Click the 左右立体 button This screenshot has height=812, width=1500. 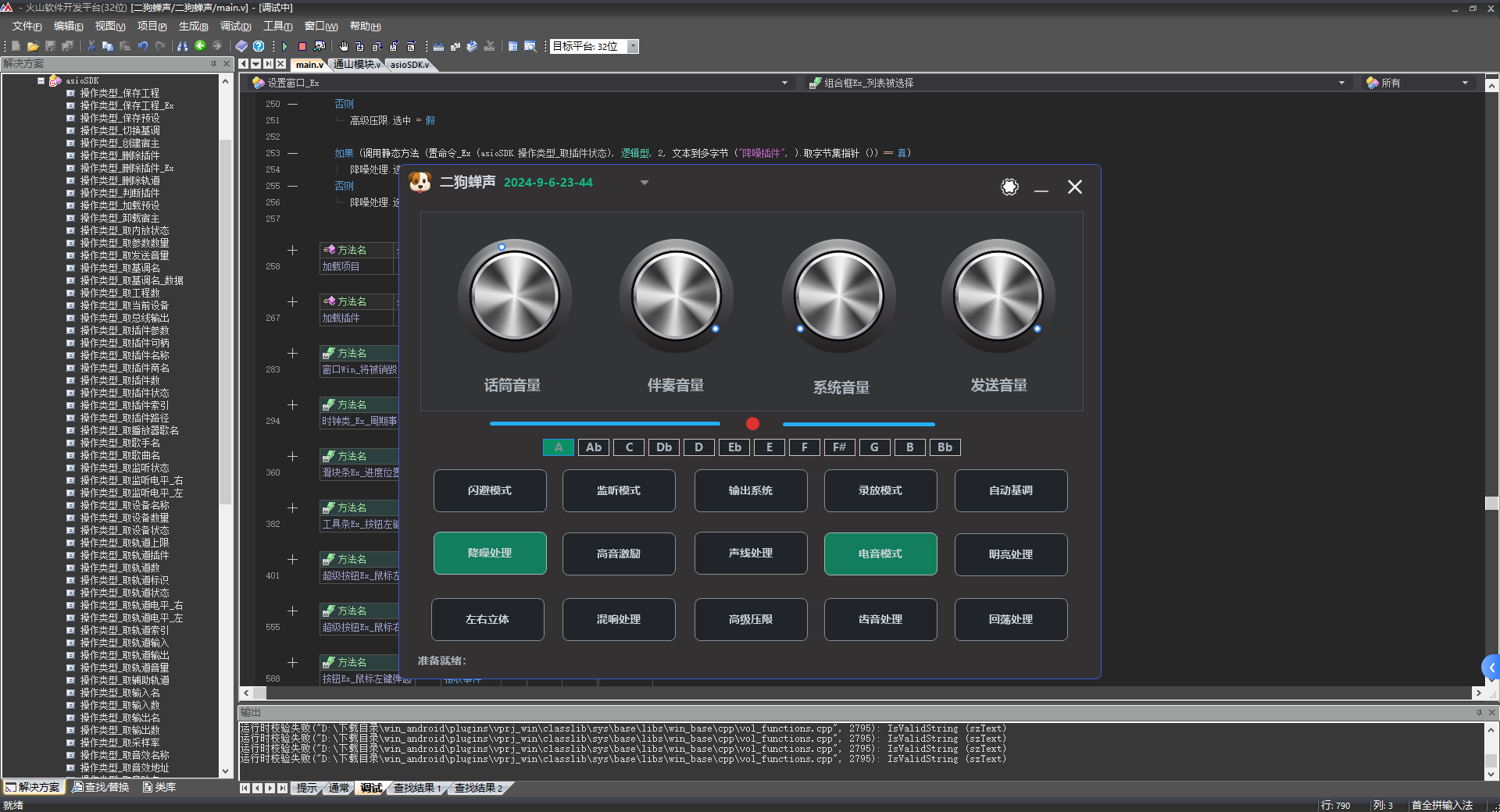point(487,619)
